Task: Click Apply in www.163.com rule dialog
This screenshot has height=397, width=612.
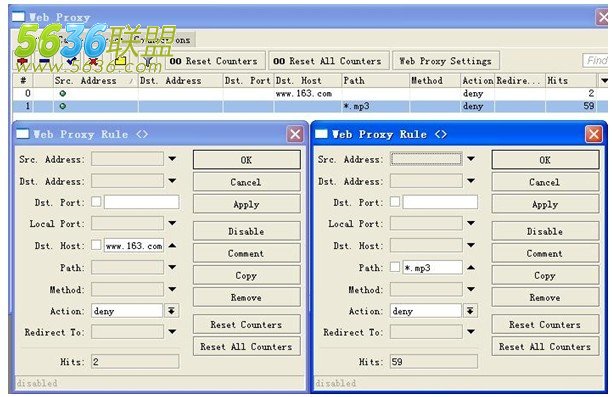Action: (x=247, y=204)
